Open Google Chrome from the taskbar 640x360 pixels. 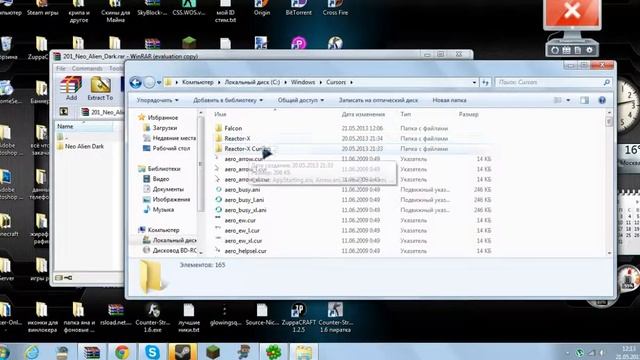pos(122,351)
